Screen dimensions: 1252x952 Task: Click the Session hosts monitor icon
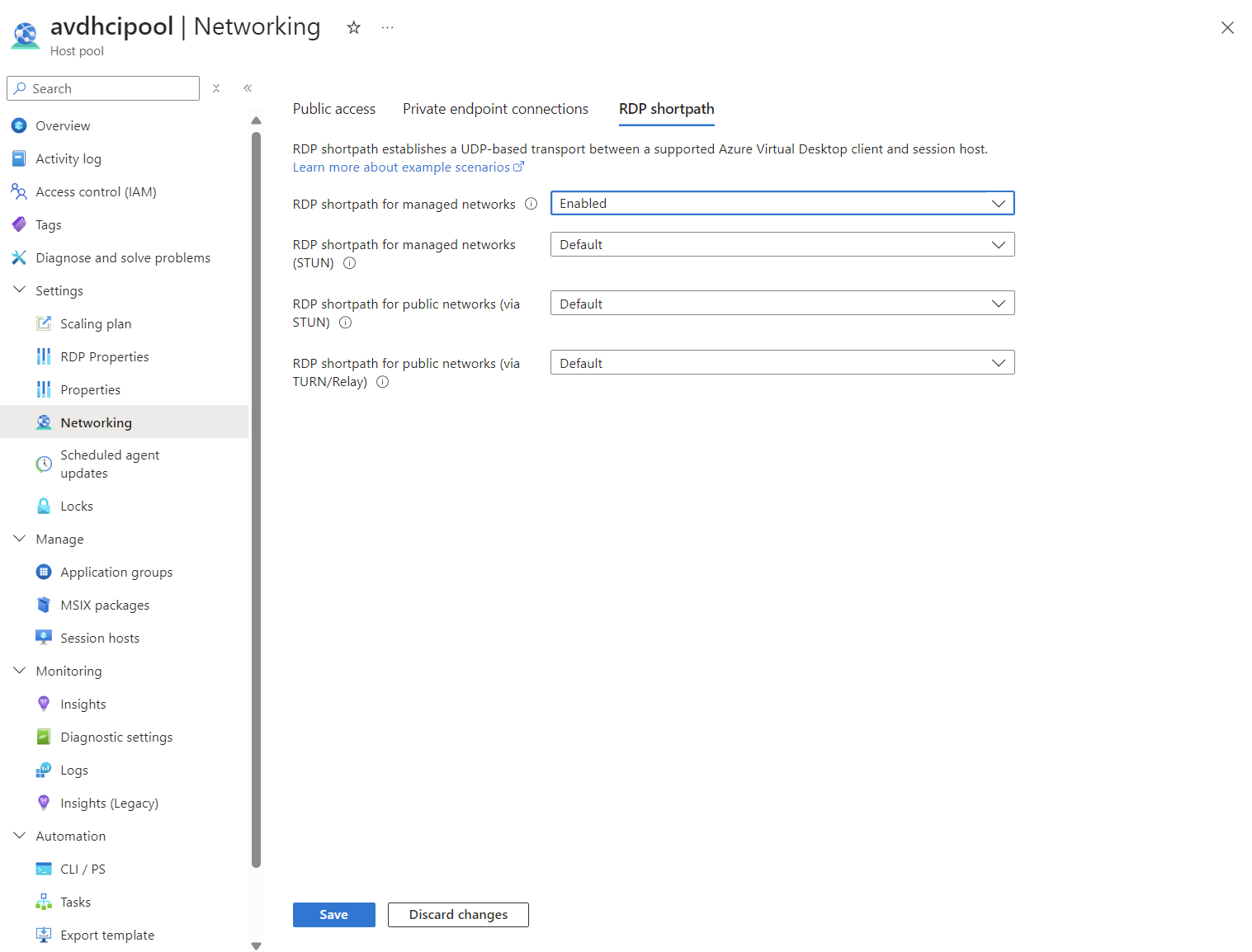tap(44, 637)
